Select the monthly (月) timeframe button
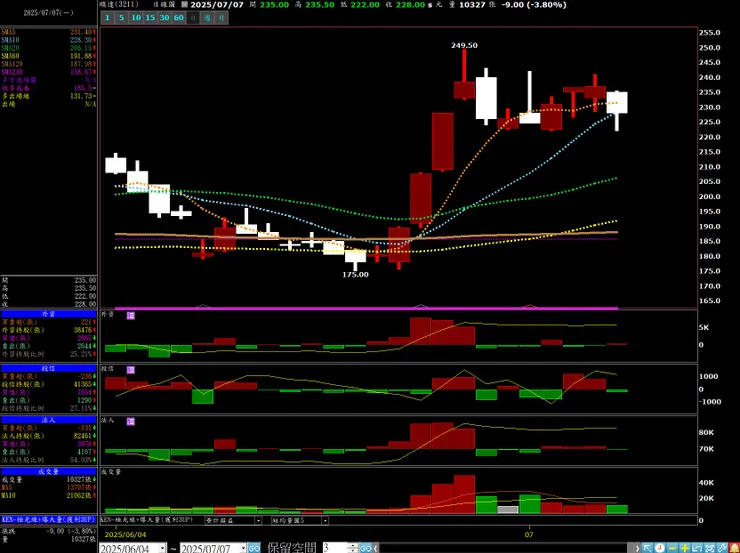 click(221, 18)
